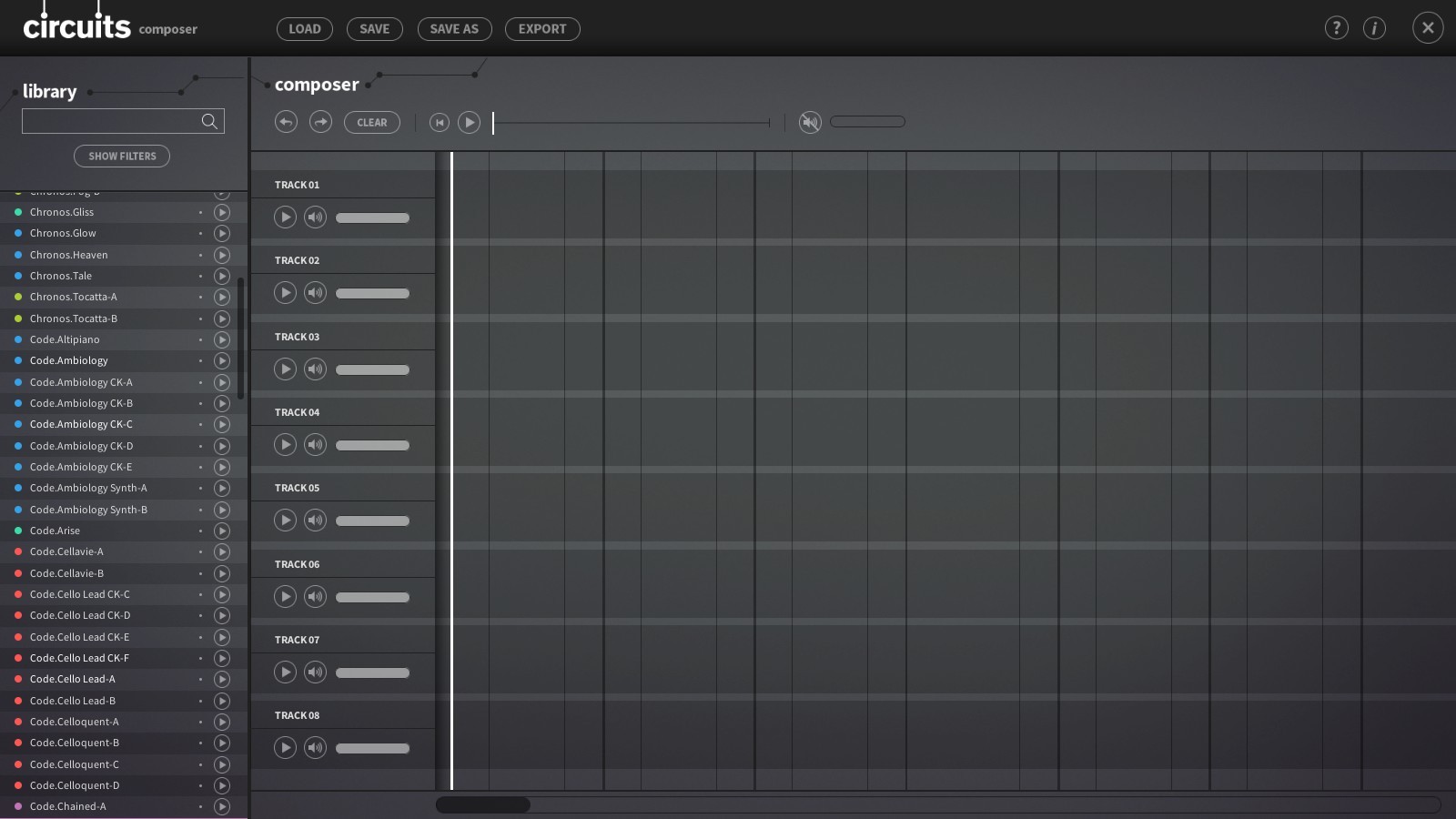1456x819 pixels.
Task: Adjust Track 05 volume slider
Action: [373, 521]
